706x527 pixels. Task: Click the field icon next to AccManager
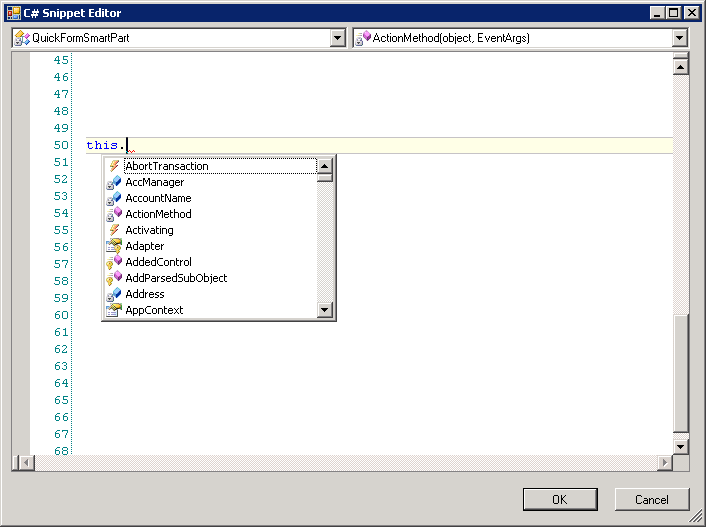click(x=114, y=182)
